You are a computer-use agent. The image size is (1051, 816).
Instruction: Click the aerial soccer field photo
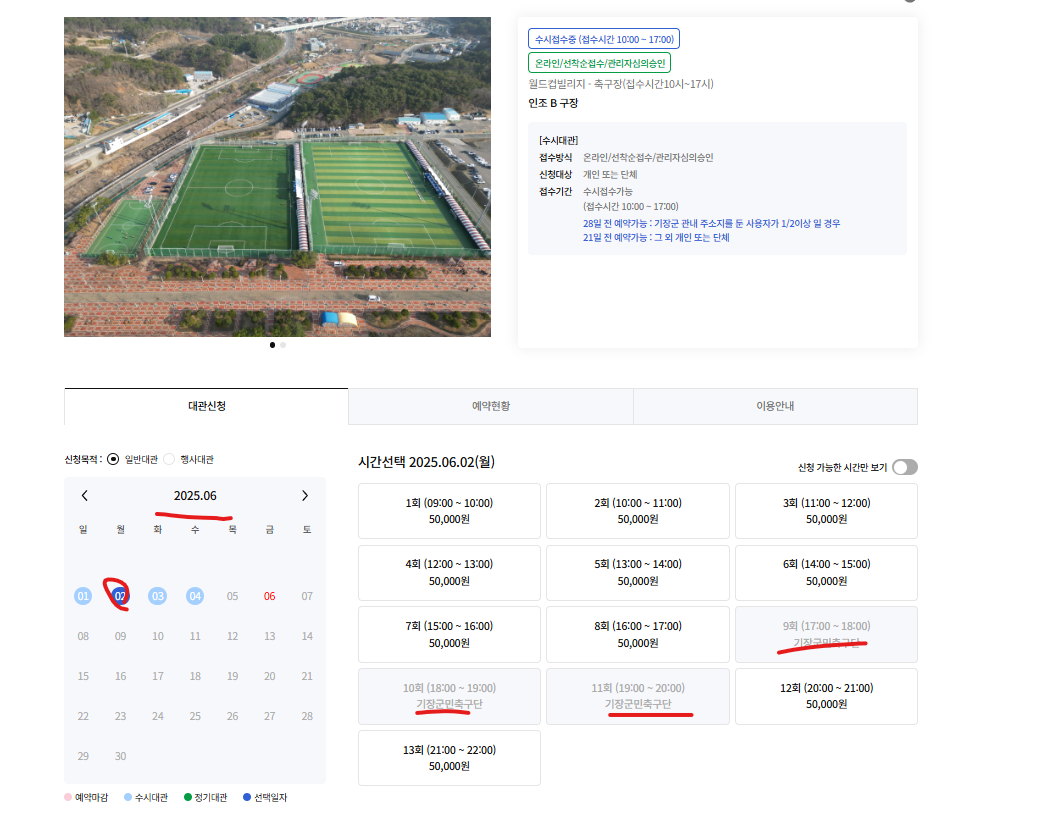277,177
